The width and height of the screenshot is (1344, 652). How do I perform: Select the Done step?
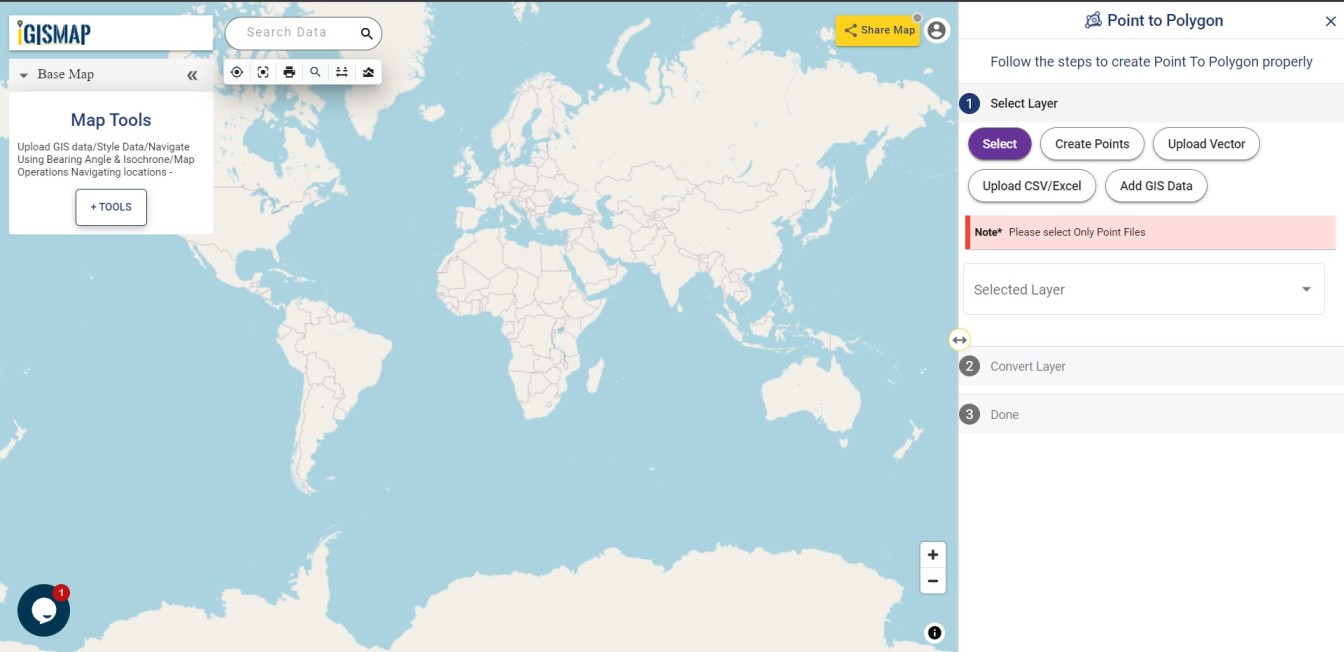[x=1003, y=414]
